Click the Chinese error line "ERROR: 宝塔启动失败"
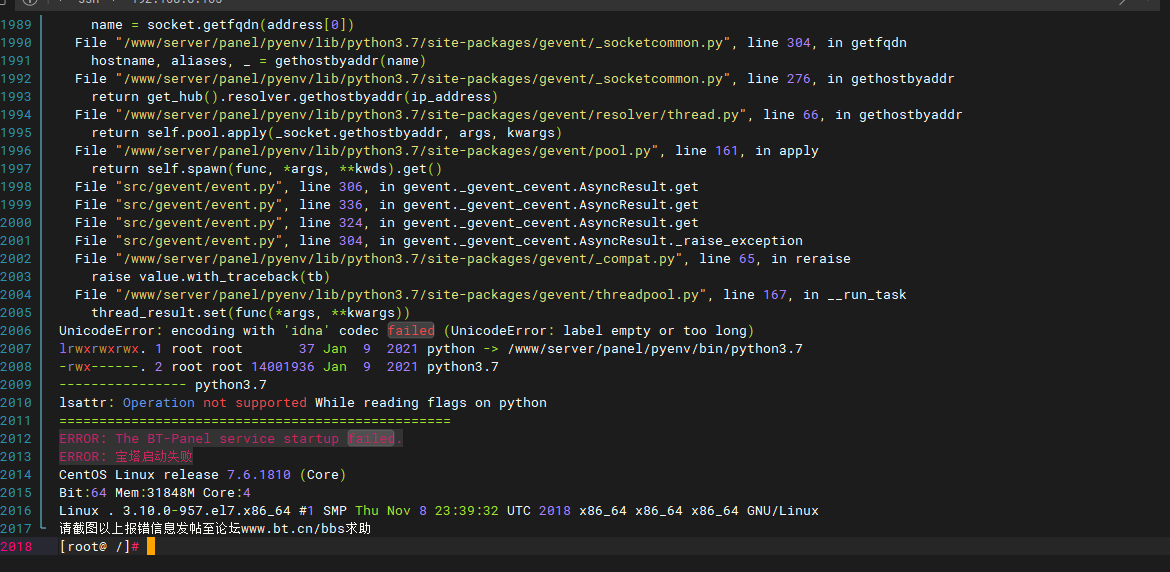 (x=126, y=456)
